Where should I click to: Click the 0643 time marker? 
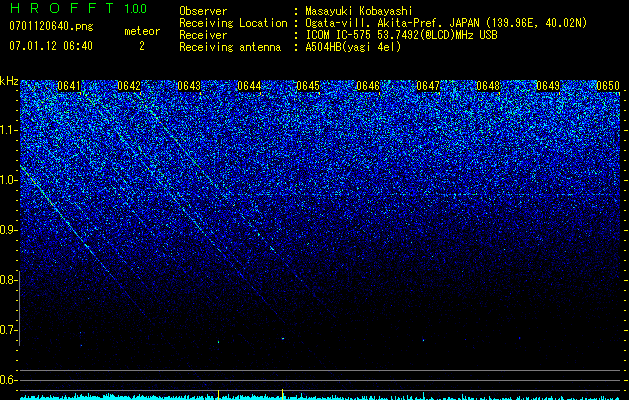(189, 86)
